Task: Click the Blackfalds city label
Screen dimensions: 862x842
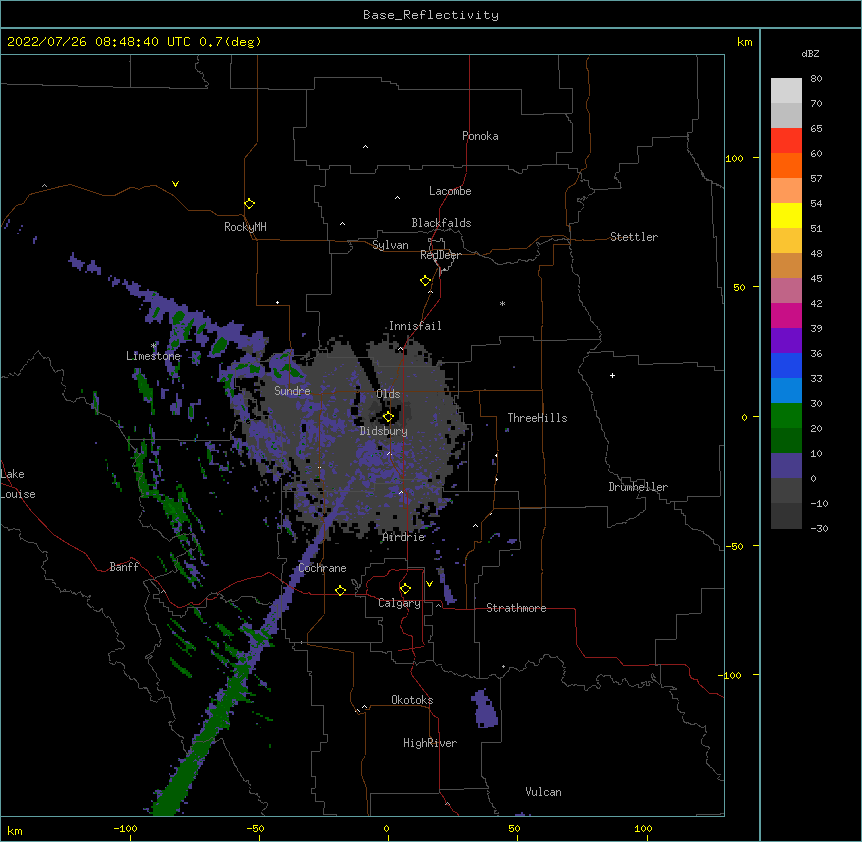Action: pyautogui.click(x=441, y=223)
